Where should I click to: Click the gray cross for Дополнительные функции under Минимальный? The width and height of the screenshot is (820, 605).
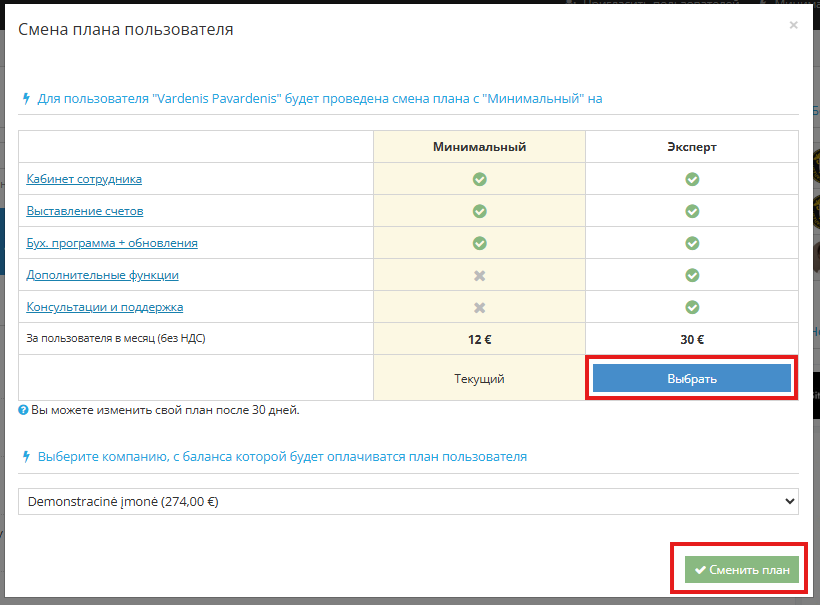coord(479,275)
